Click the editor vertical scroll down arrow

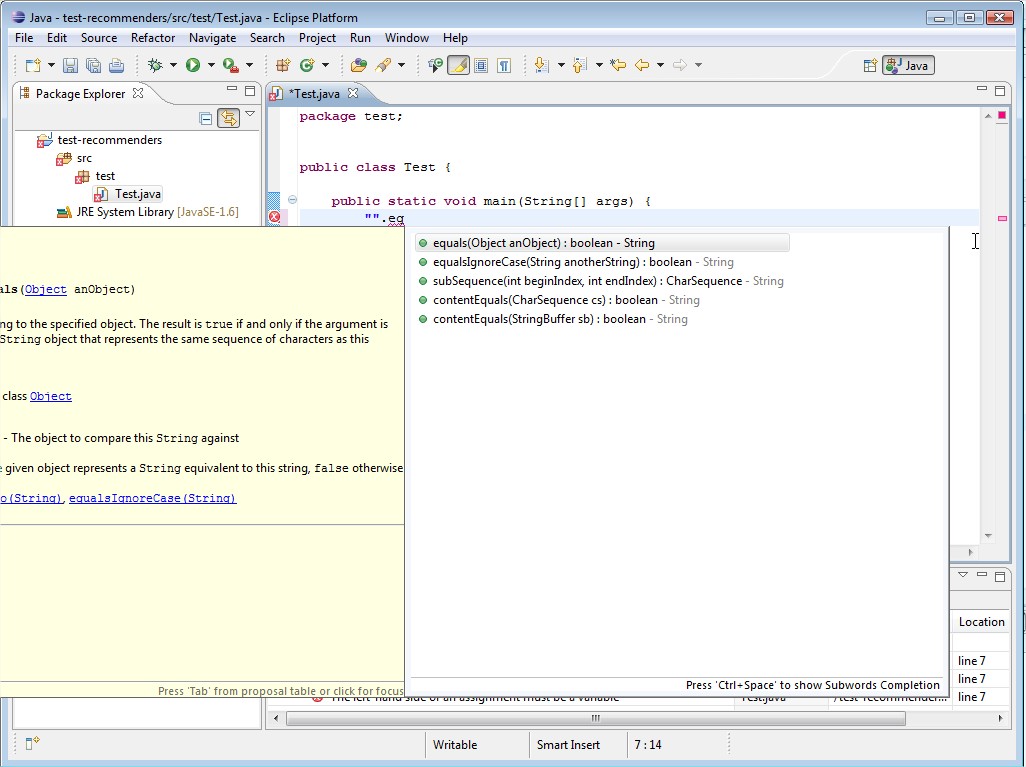click(988, 535)
